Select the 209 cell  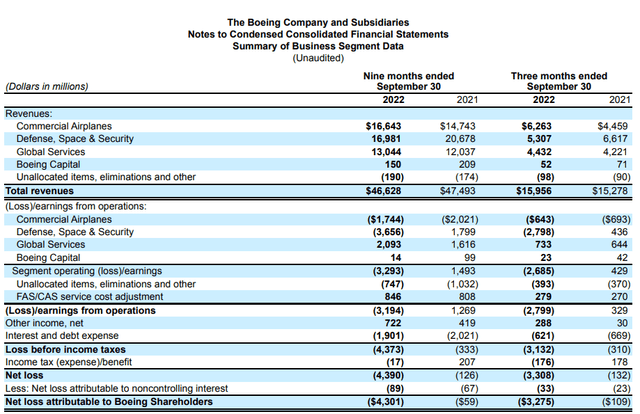click(x=467, y=165)
